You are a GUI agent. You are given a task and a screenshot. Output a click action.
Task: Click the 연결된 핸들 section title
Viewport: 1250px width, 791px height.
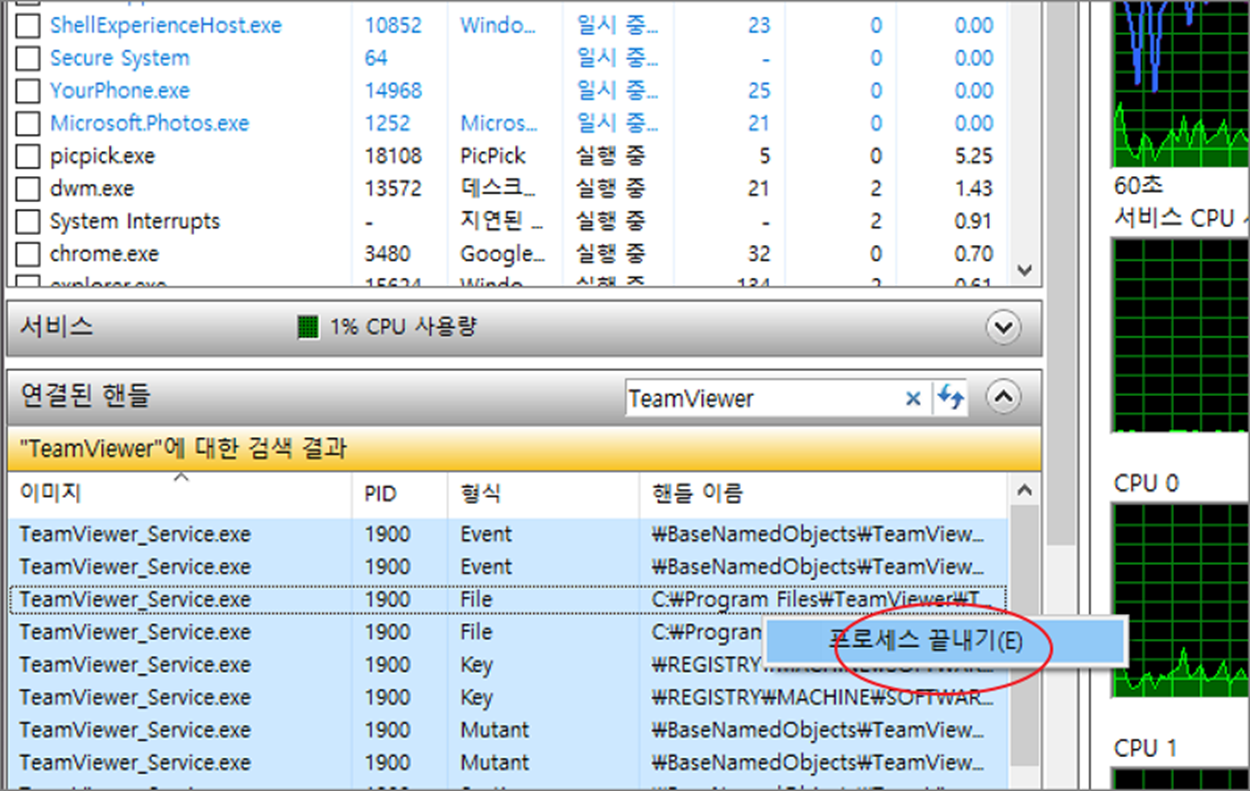pos(84,396)
